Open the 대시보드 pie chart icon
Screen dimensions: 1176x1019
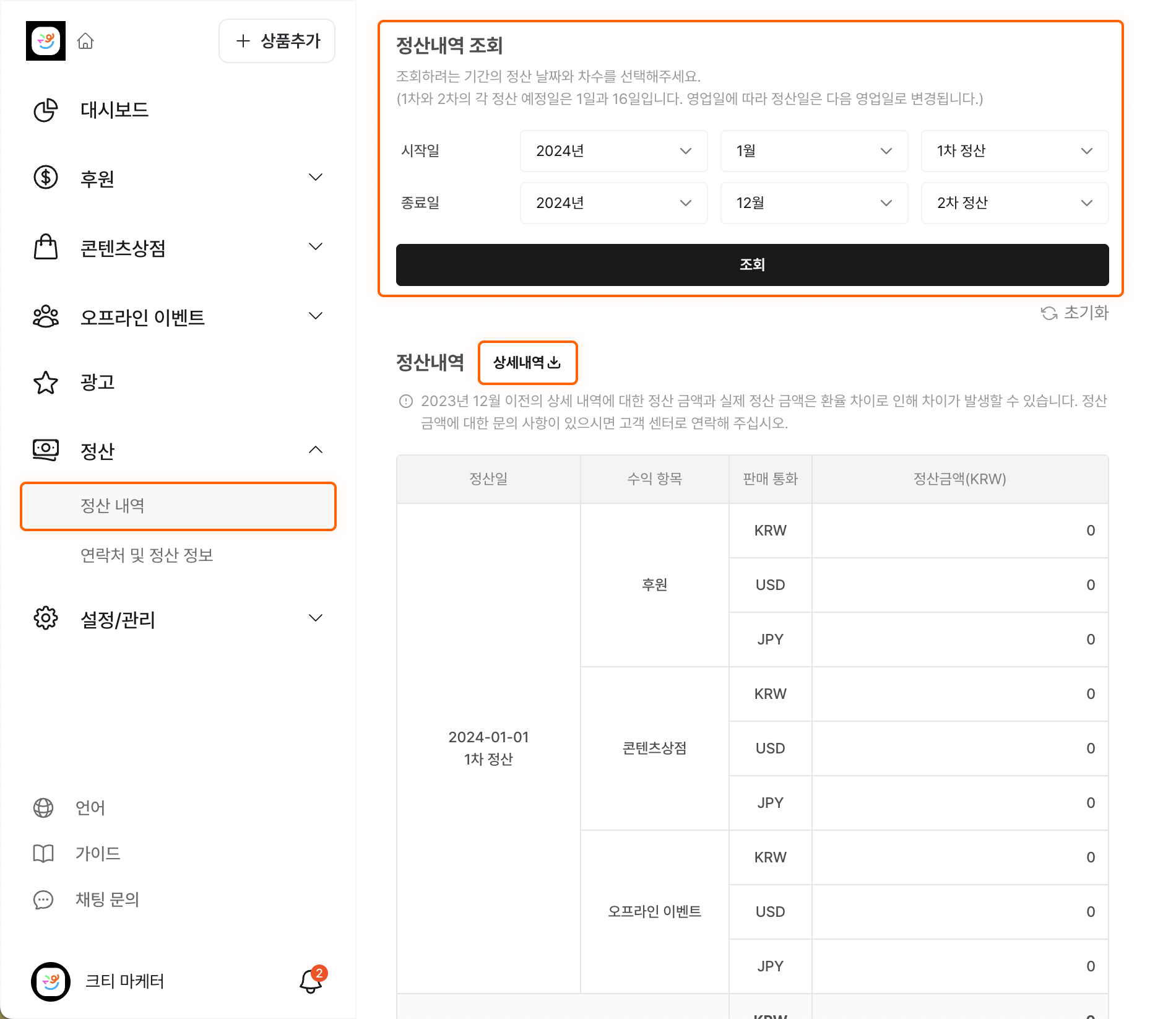46,110
